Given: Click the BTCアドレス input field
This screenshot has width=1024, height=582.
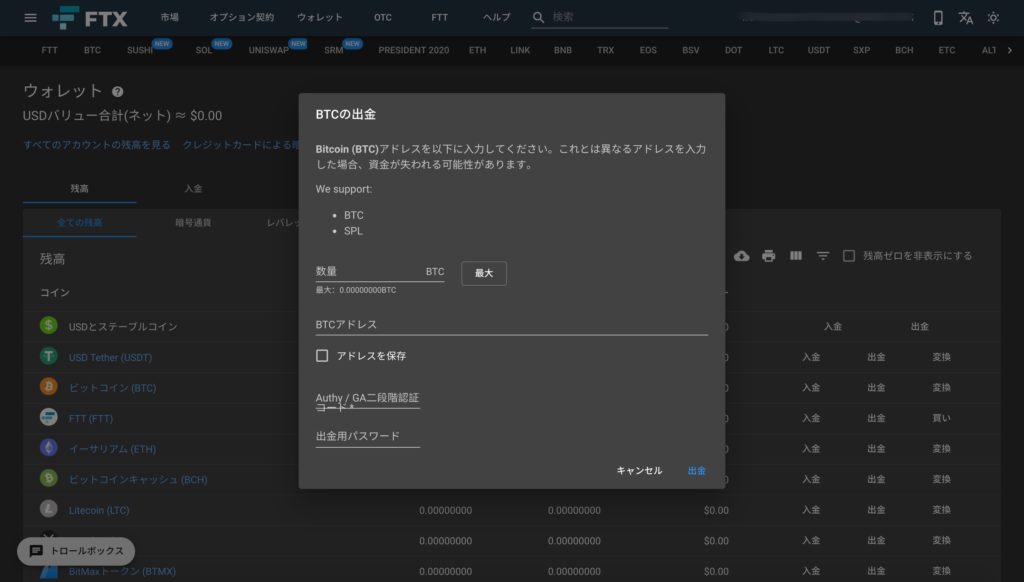Looking at the screenshot, I should 511,325.
